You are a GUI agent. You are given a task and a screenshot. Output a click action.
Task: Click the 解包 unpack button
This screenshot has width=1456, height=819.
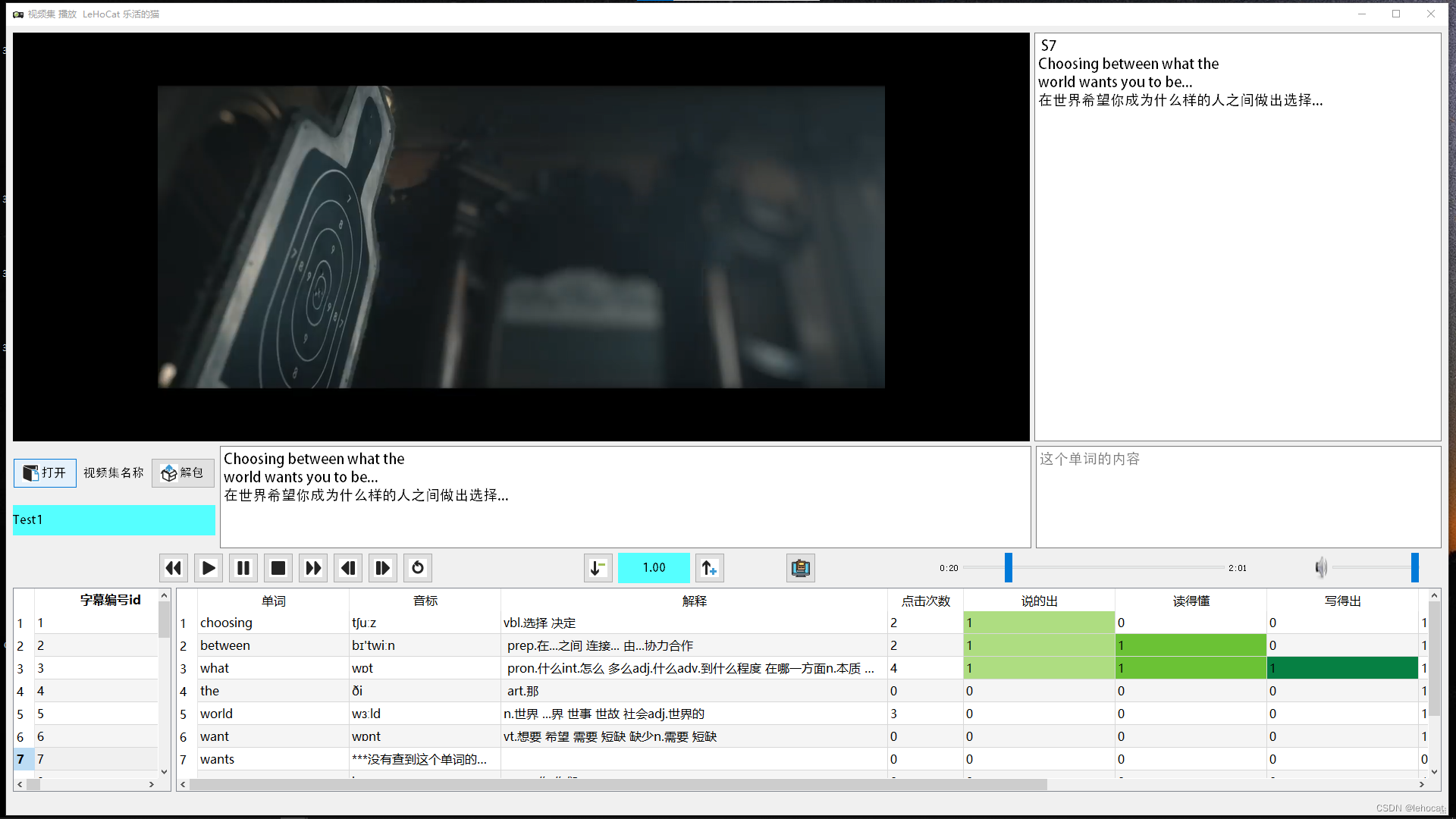point(183,473)
